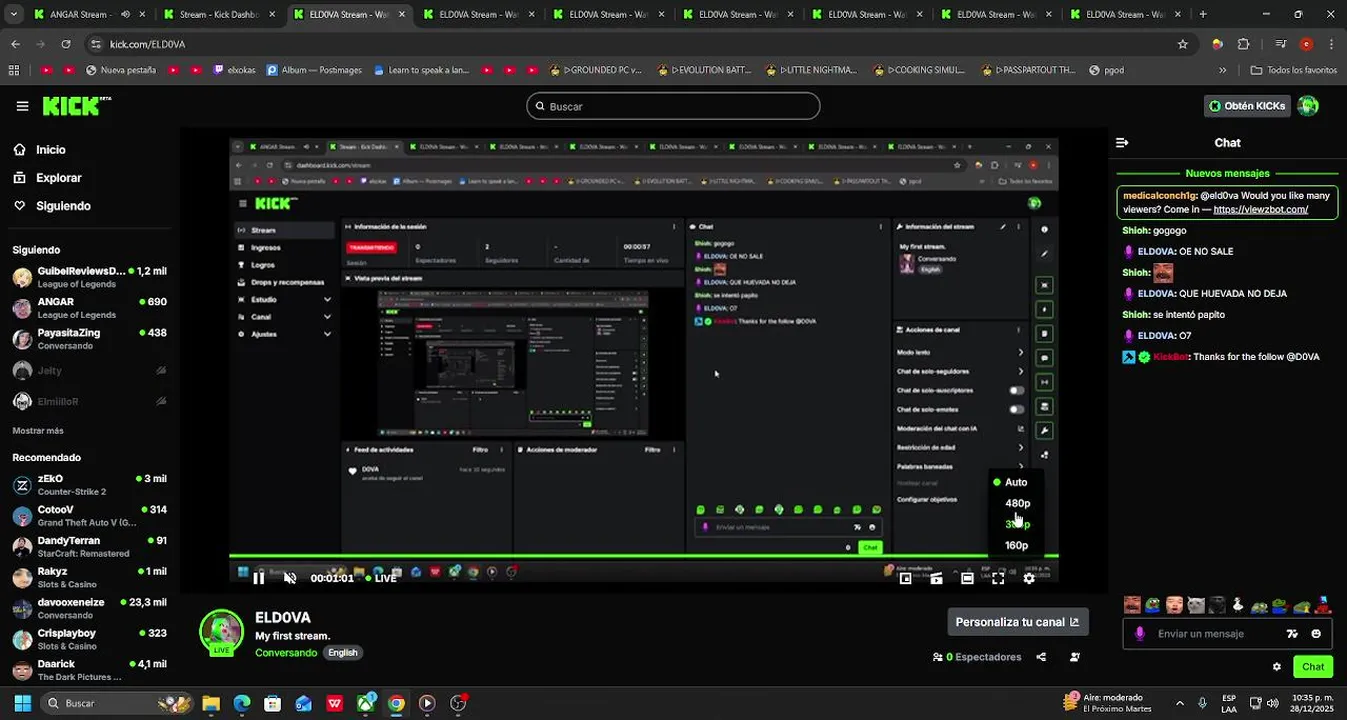1347x720 pixels.
Task: Open the viewzbot.com link in chat
Action: click(x=1260, y=209)
